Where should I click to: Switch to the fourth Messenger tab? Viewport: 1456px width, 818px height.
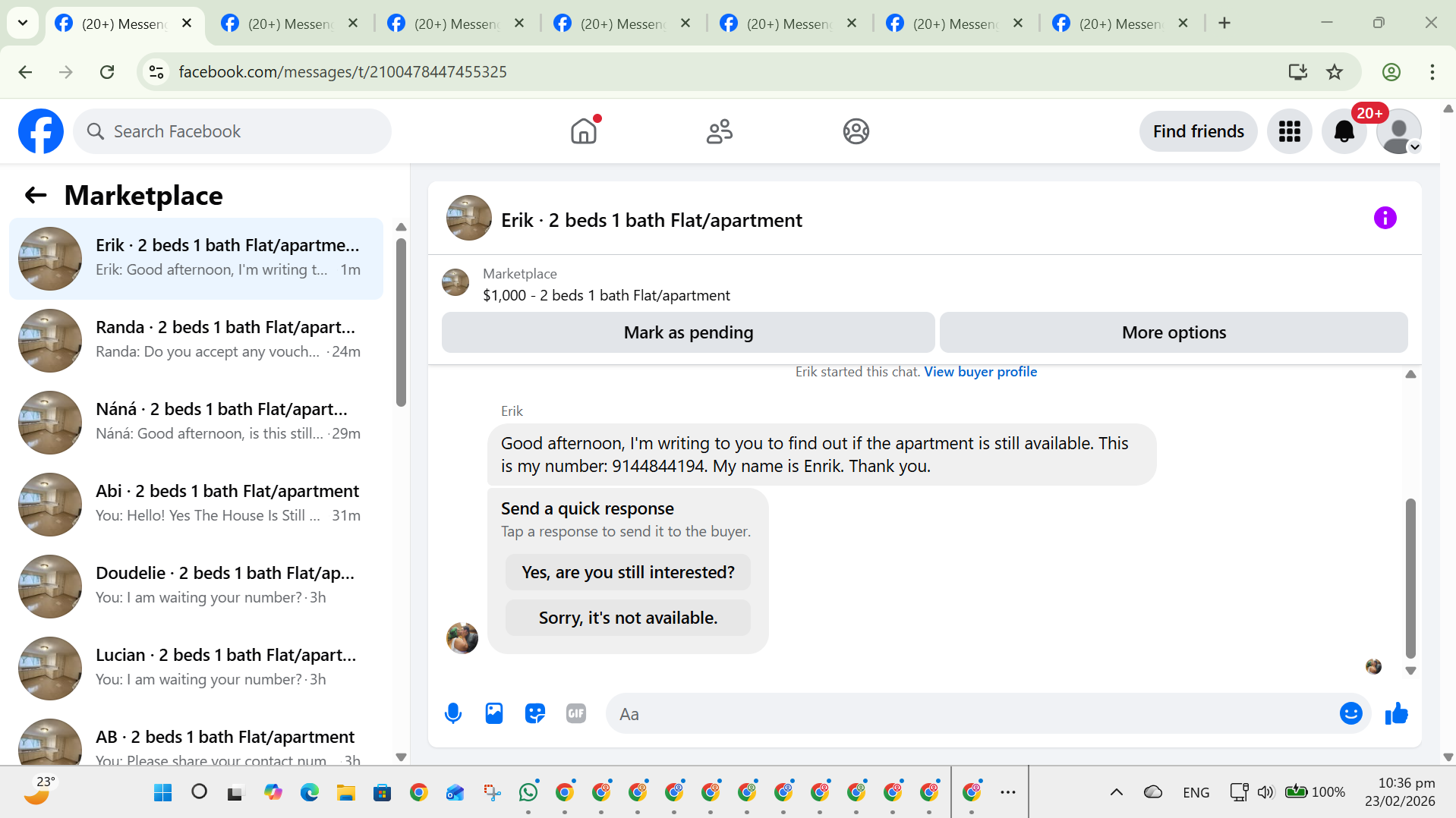click(622, 24)
